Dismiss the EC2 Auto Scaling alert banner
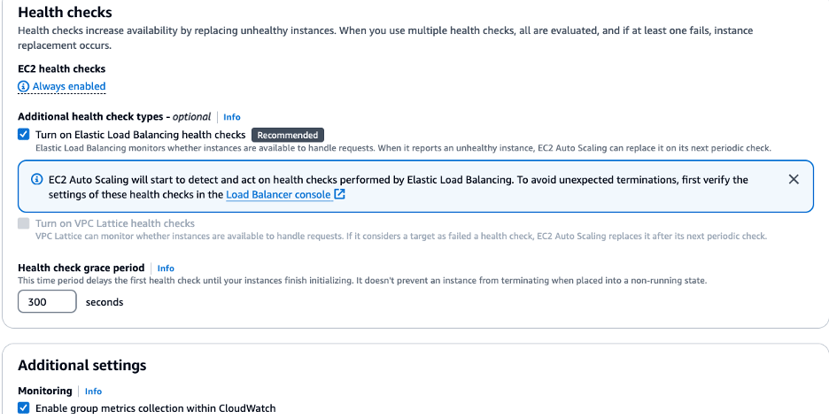The image size is (829, 414). coord(793,179)
